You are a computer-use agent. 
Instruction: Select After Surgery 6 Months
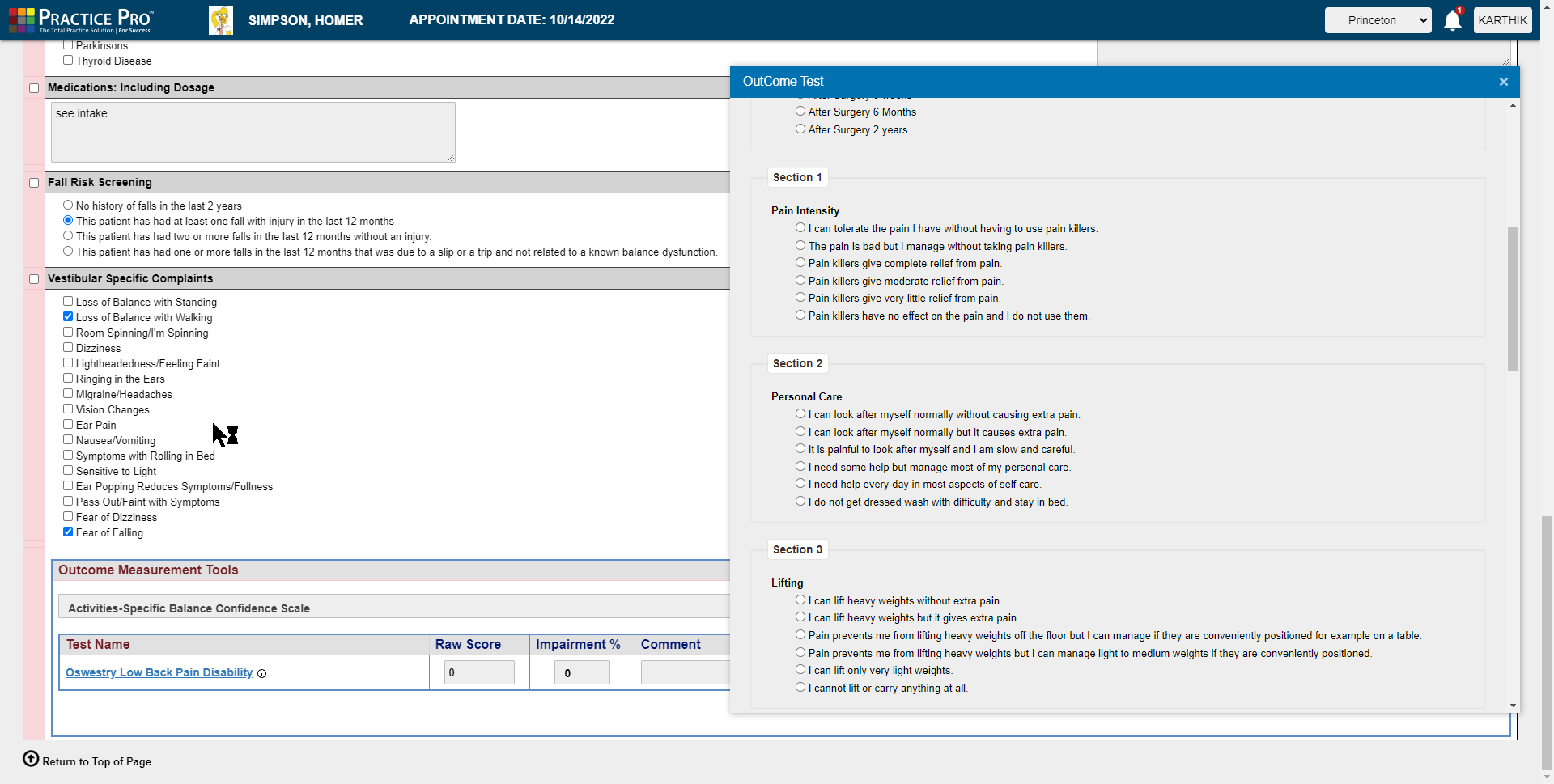800,111
